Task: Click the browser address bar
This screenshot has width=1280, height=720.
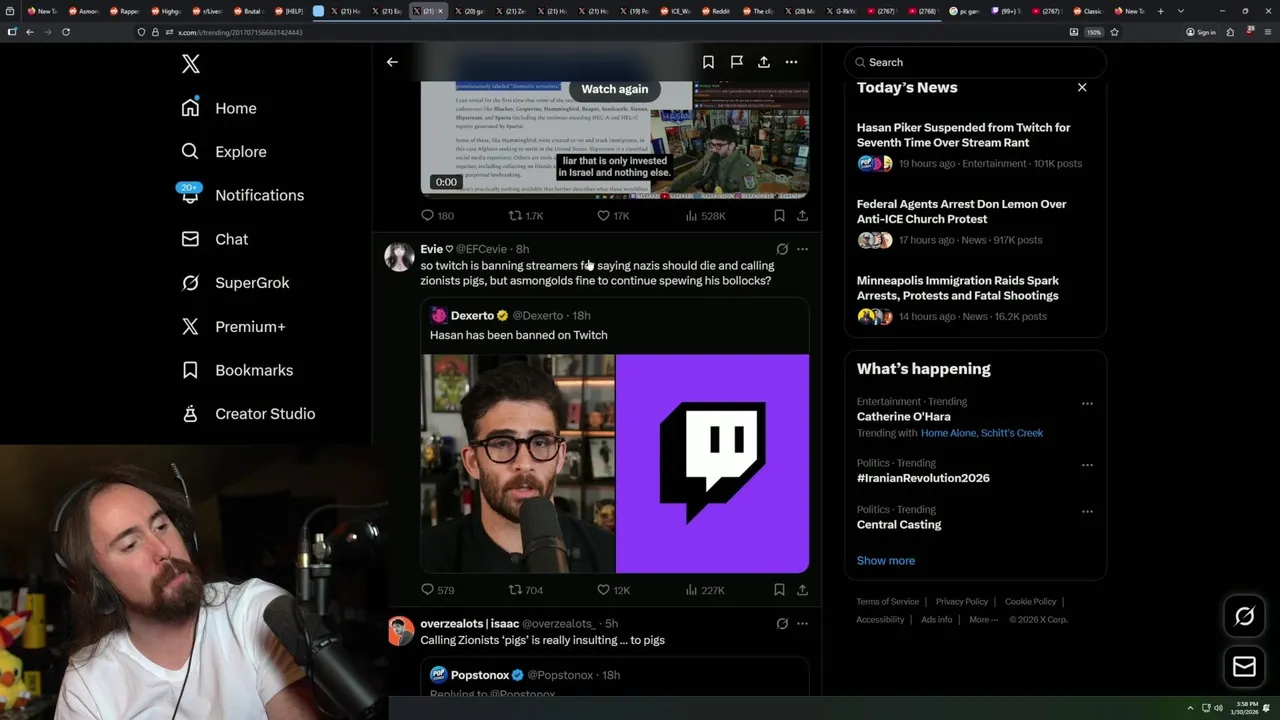Action: [600, 32]
